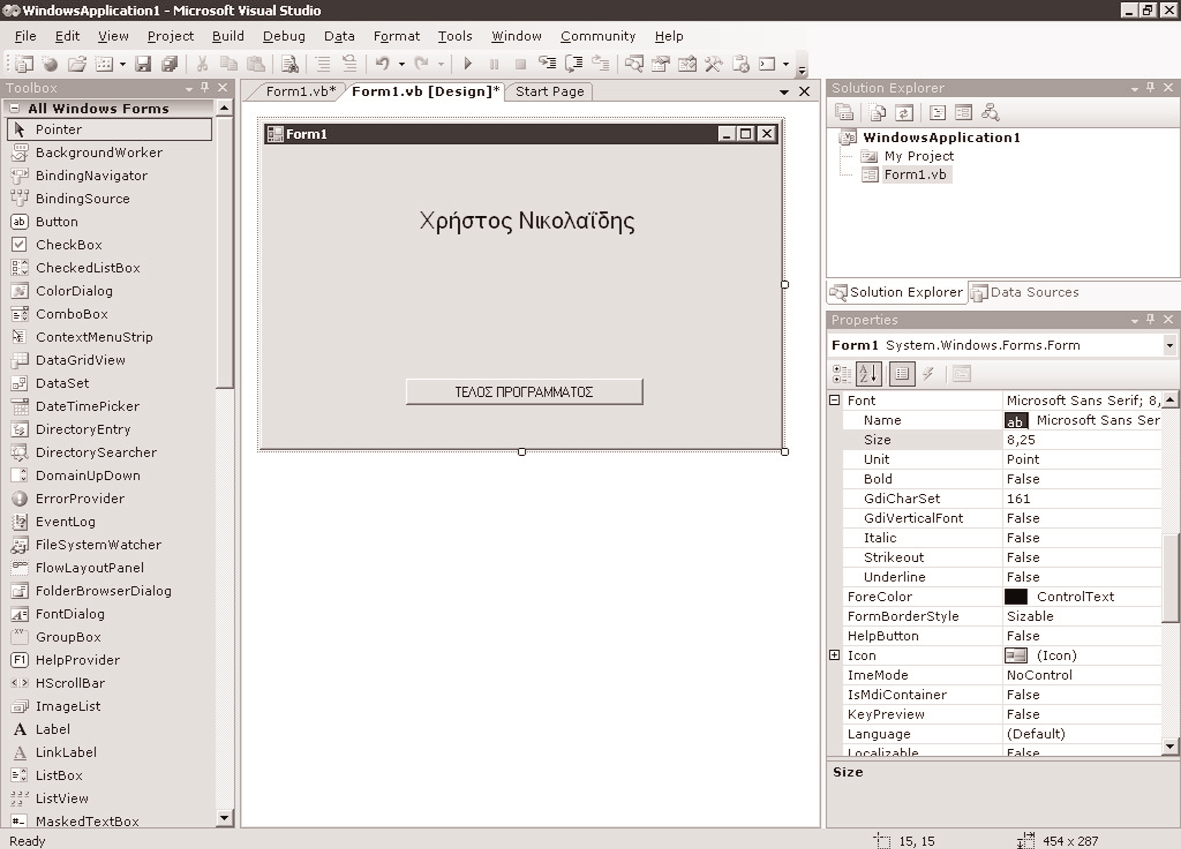Viewport: 1181px width, 849px height.
Task: Select WindowsApplication1 project node
Action: 941,137
